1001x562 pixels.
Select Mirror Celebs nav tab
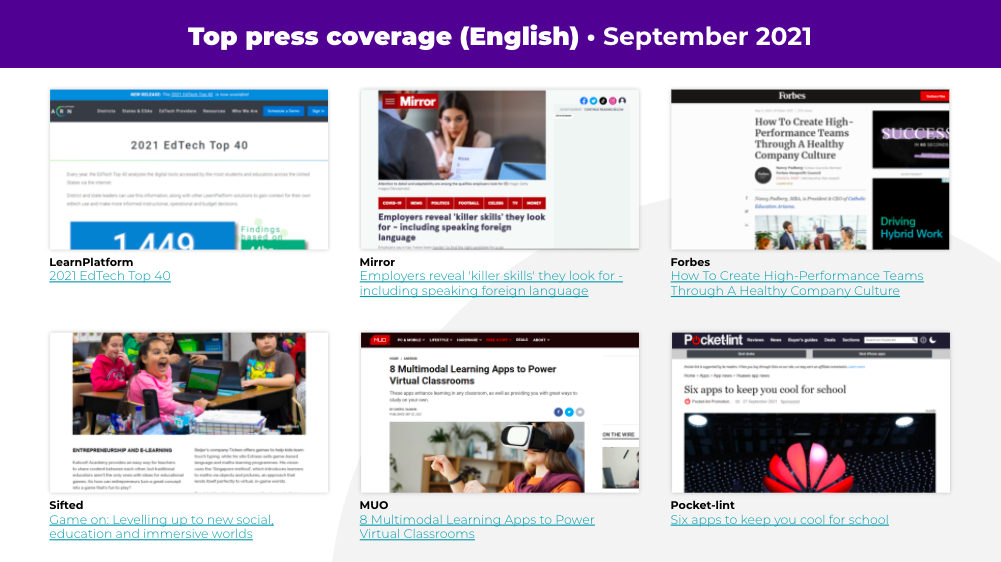495,203
